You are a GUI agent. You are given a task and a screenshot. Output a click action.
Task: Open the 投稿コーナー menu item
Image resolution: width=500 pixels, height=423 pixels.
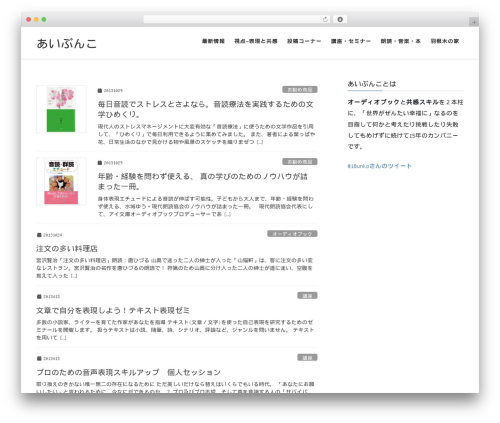pyautogui.click(x=304, y=41)
